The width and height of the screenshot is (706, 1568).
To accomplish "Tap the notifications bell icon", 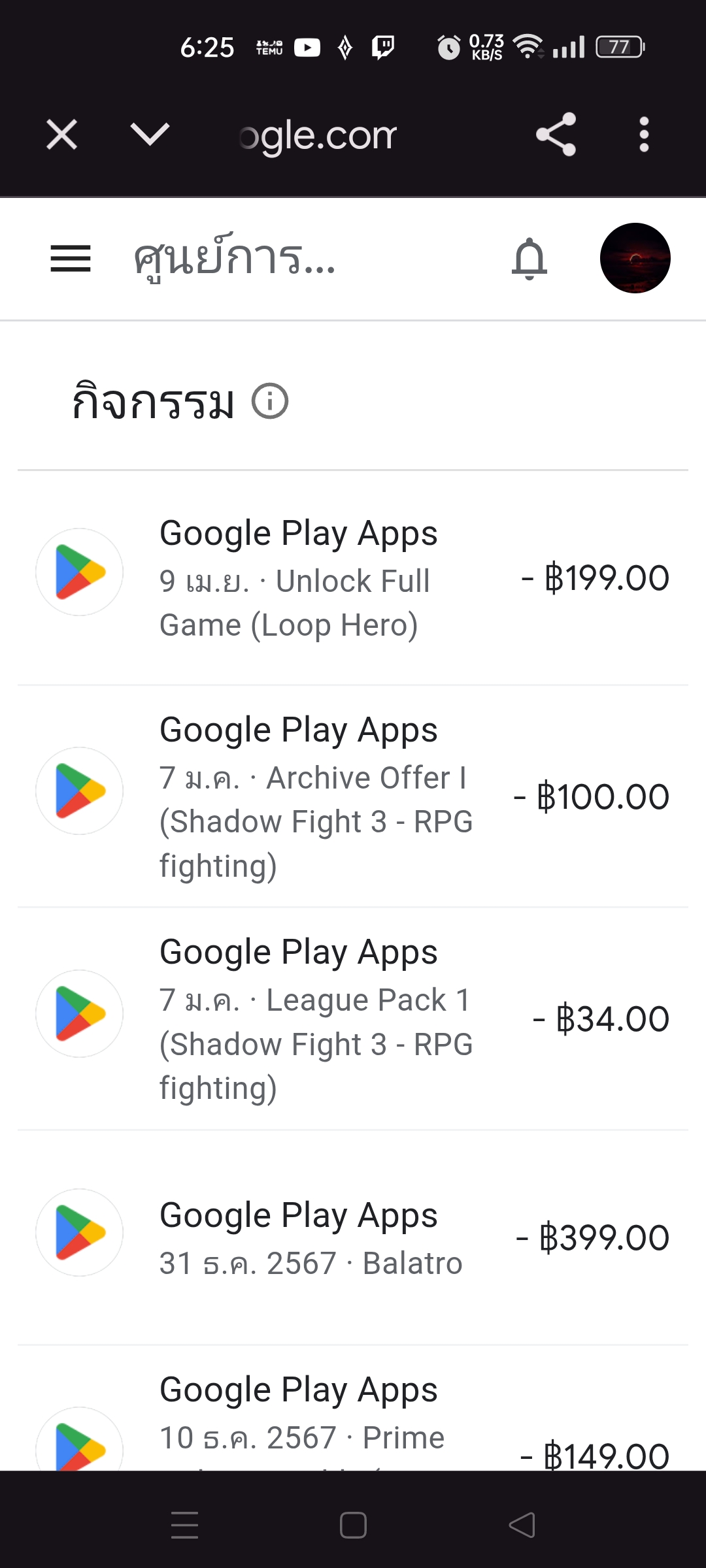I will [x=529, y=259].
